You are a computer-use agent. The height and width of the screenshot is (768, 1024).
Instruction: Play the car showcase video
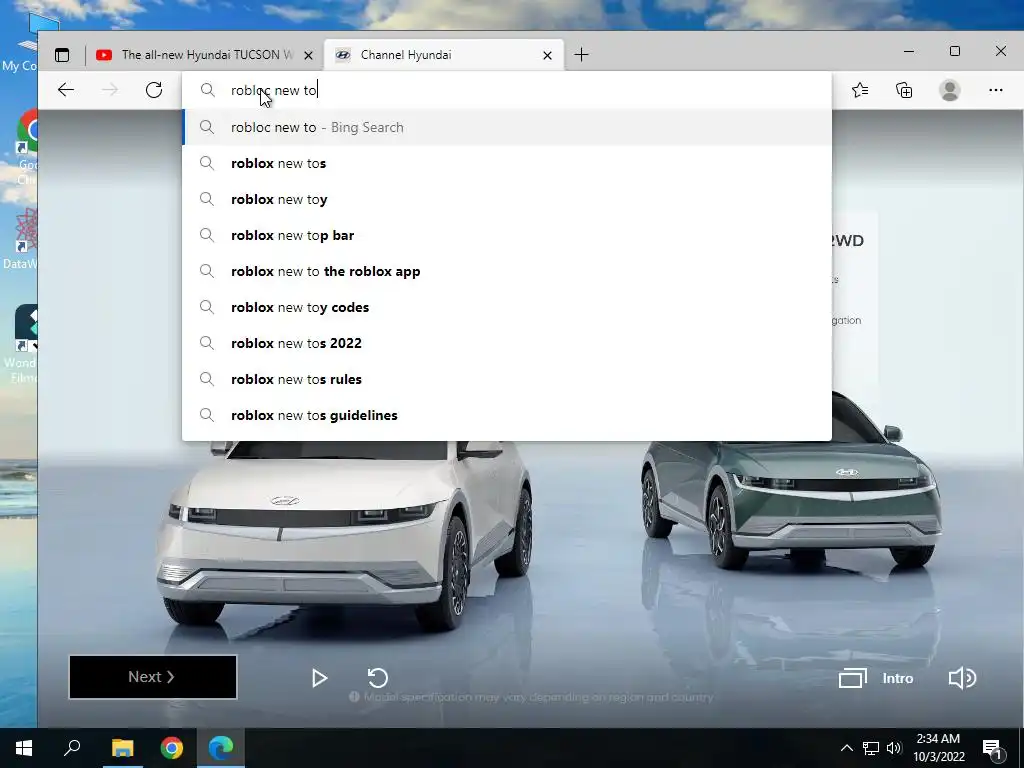[319, 678]
